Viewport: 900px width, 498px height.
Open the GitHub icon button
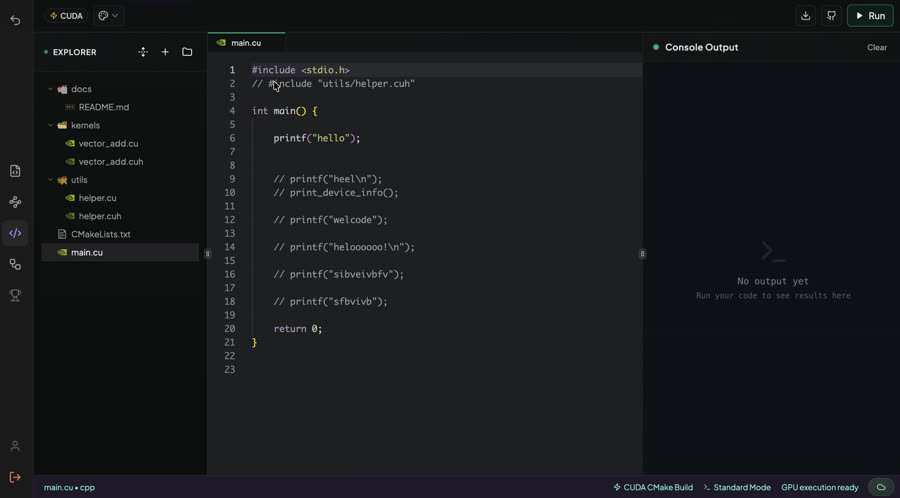click(831, 16)
